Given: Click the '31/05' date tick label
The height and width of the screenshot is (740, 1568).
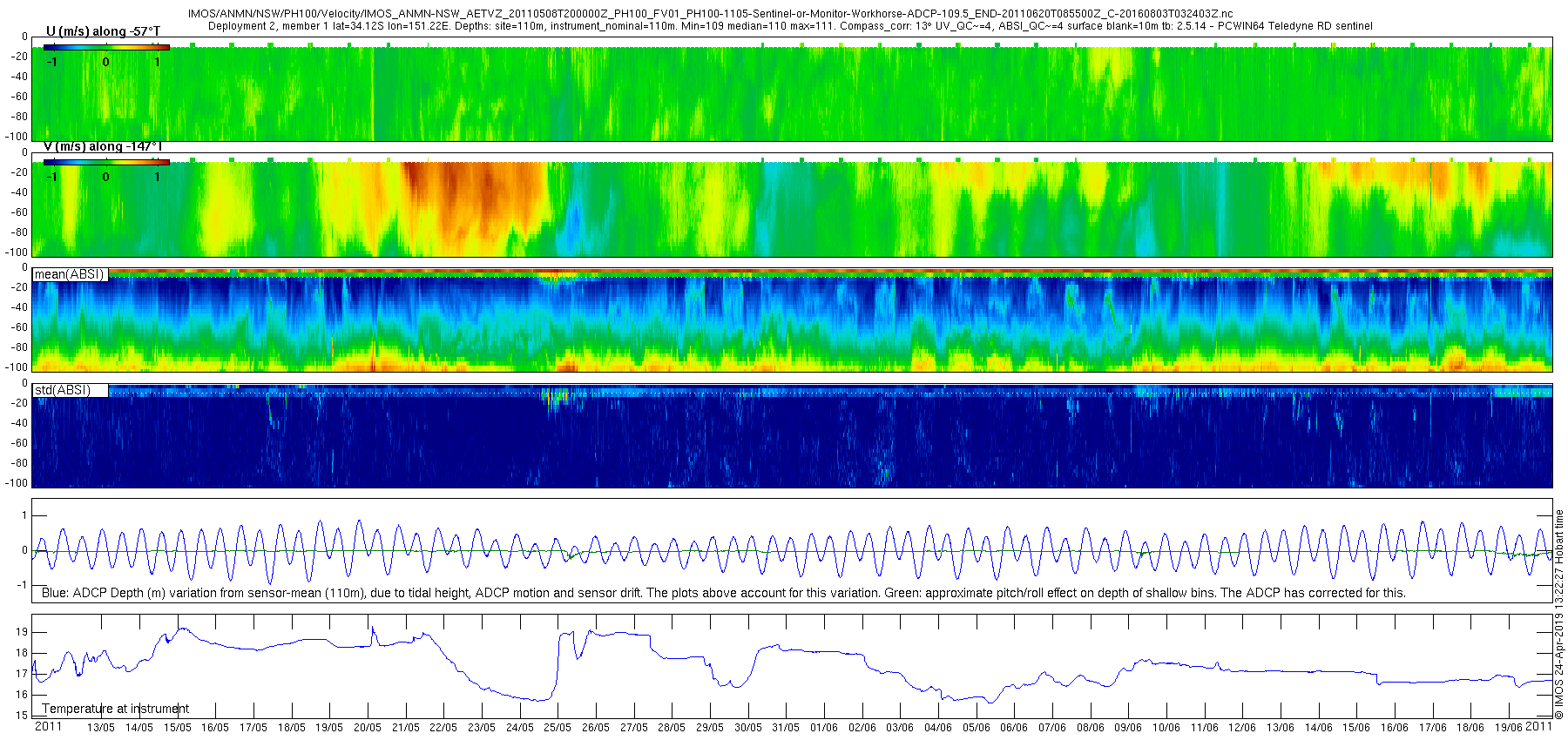Looking at the screenshot, I should coord(786,728).
